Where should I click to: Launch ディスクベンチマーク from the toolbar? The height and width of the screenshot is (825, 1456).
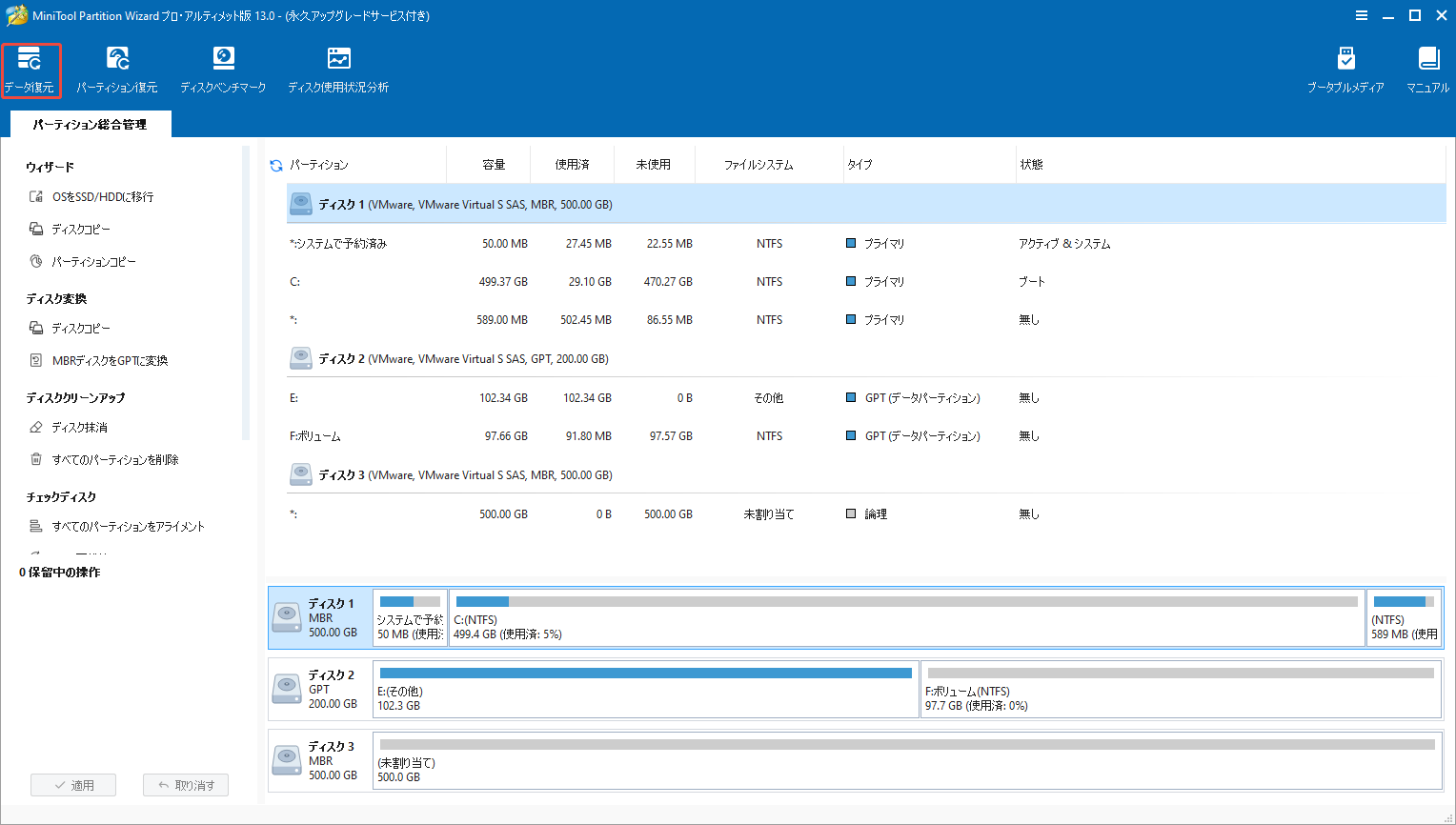point(223,69)
